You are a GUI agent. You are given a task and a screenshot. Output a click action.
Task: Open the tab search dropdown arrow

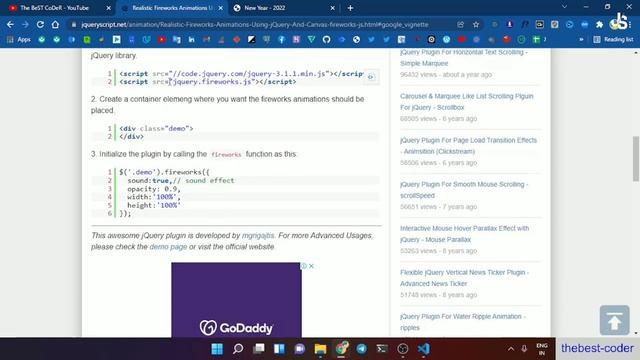[x=564, y=7]
